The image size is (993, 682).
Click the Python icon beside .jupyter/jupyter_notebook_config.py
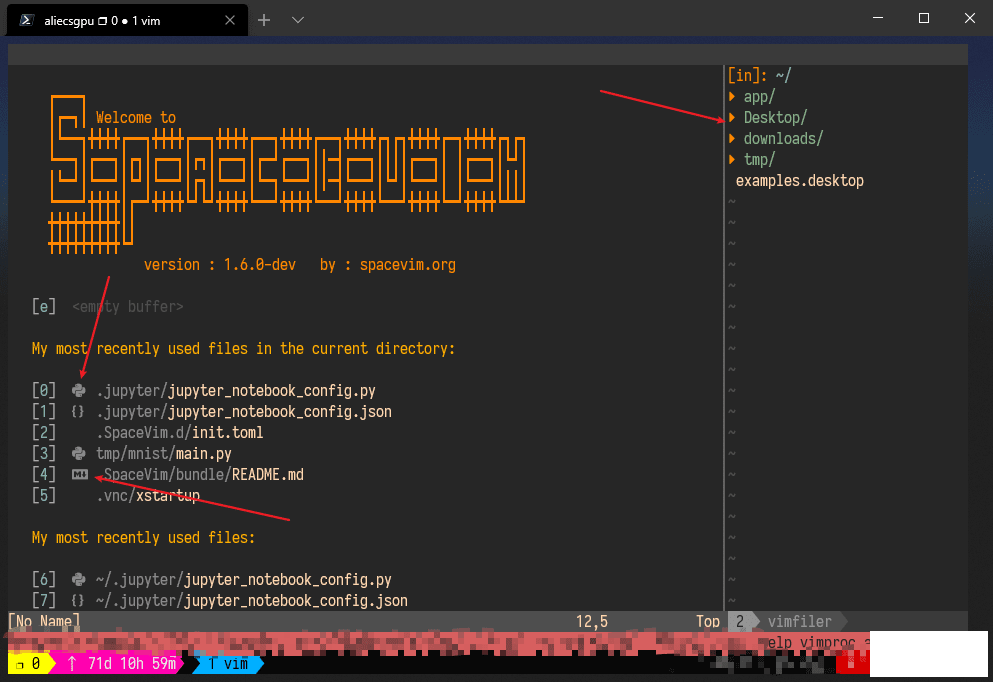pyautogui.click(x=79, y=391)
